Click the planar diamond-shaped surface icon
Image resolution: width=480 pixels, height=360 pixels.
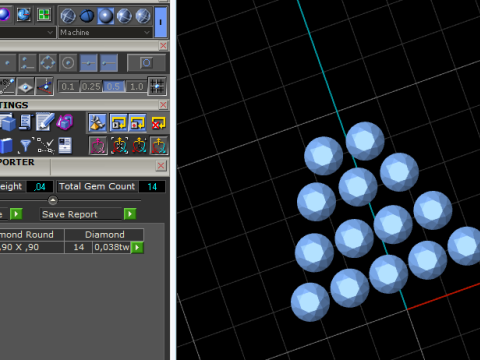click(25, 86)
